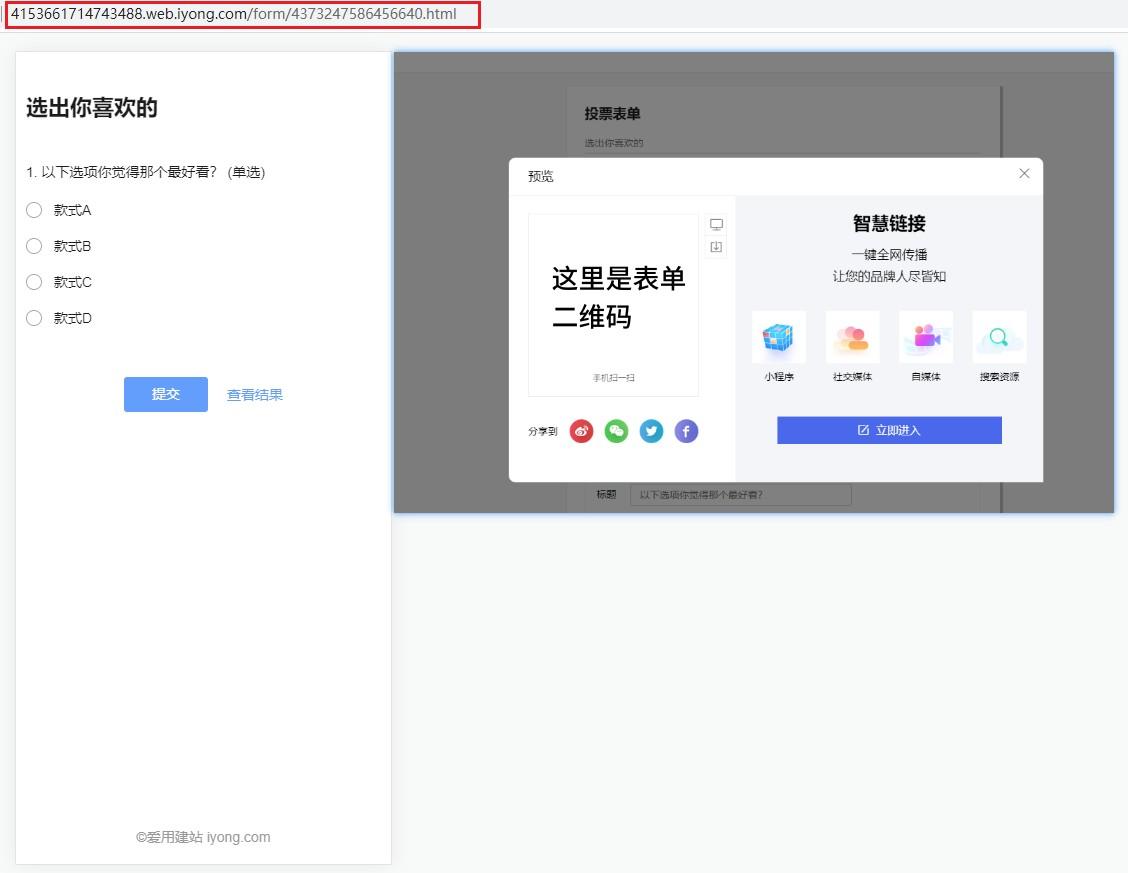Click the 让您的品牌人尽皆知 text
Viewport: 1128px width, 873px height.
[889, 276]
